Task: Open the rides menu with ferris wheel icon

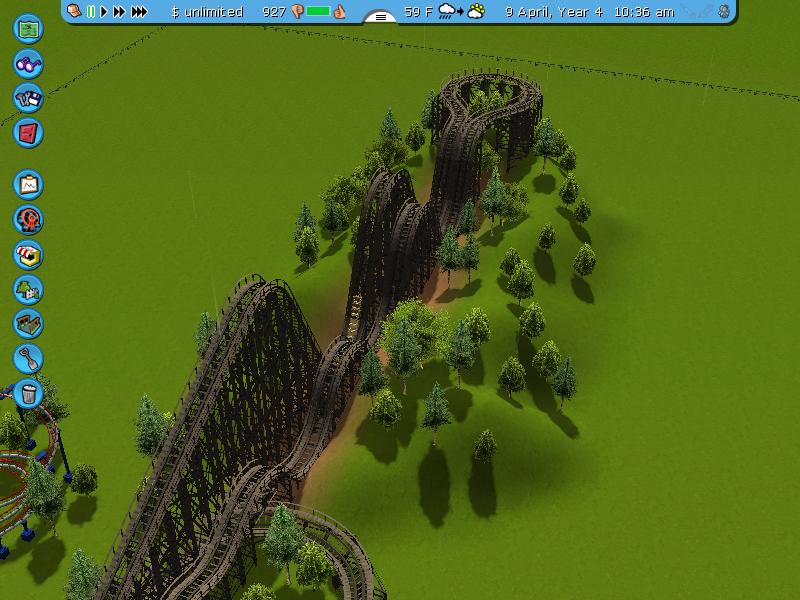Action: (28, 219)
